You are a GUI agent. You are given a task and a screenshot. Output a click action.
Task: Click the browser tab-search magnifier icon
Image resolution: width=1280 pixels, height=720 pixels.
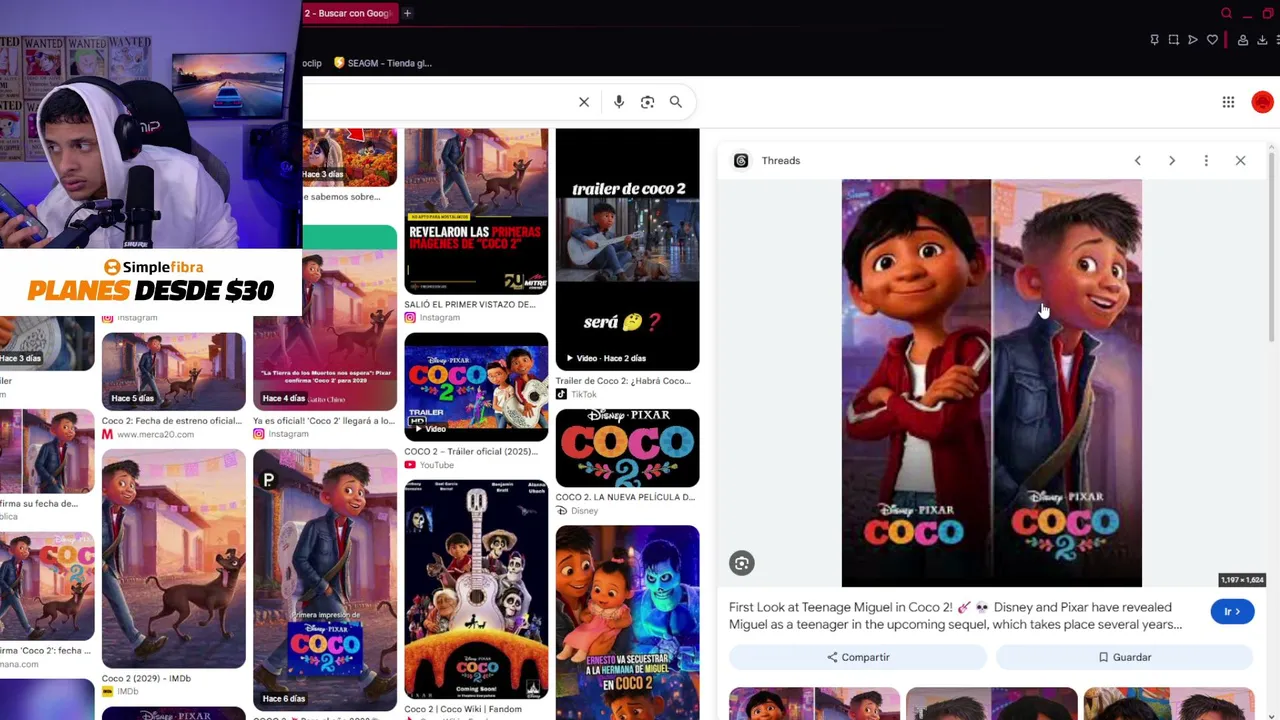1226,13
